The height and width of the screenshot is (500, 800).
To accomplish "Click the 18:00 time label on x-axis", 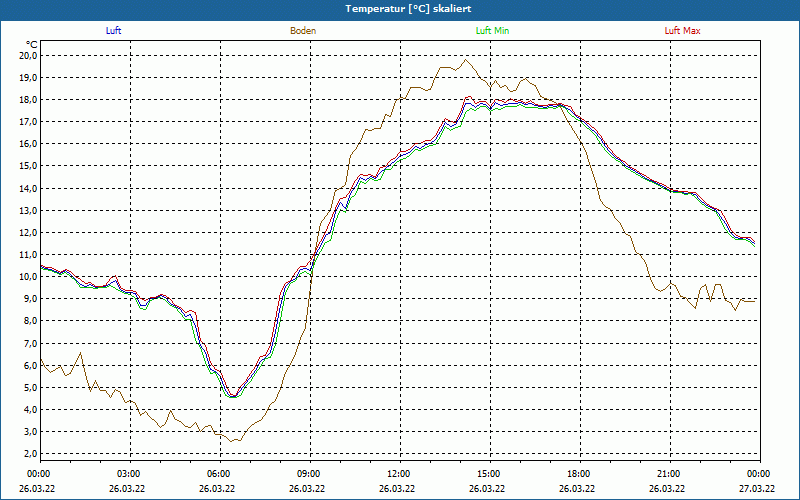I will [x=578, y=474].
